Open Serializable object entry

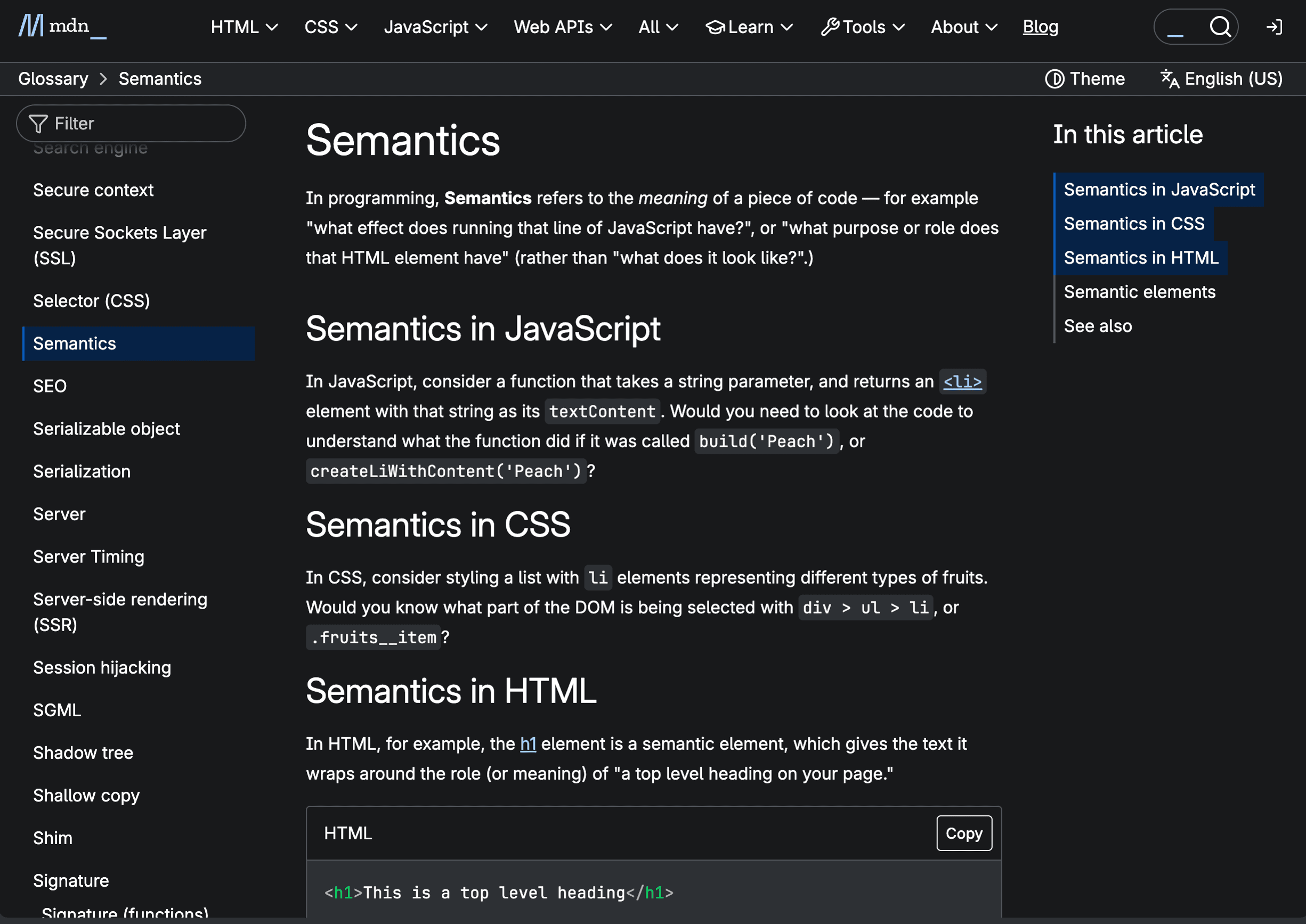[x=107, y=429]
